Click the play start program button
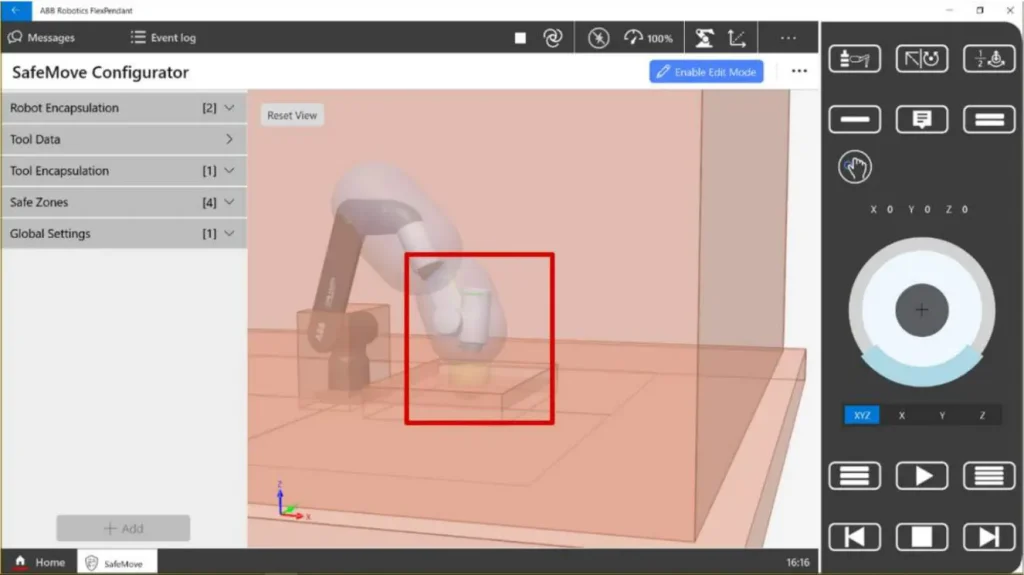 (x=921, y=476)
